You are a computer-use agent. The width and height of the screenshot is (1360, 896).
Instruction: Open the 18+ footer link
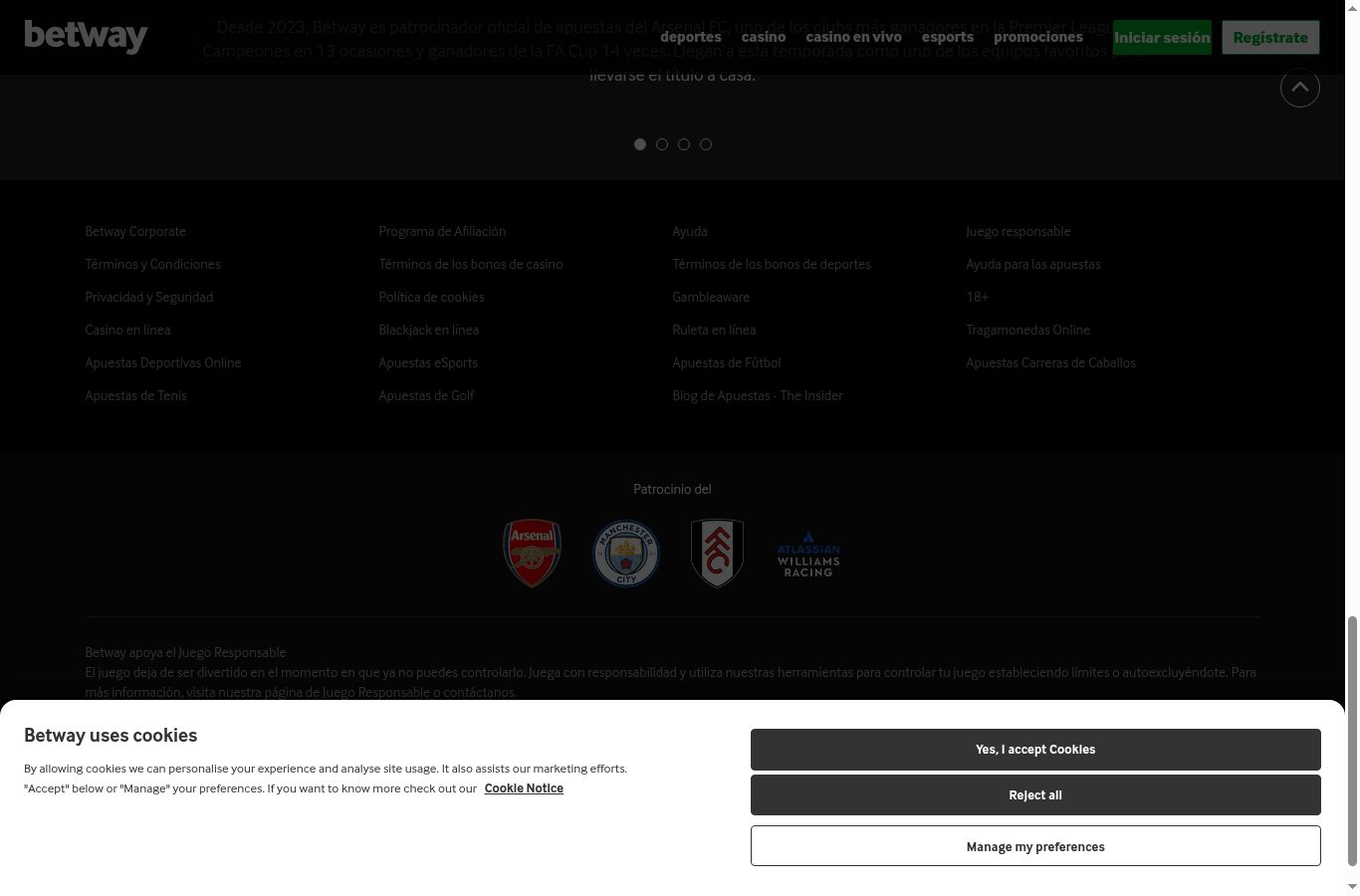[977, 297]
